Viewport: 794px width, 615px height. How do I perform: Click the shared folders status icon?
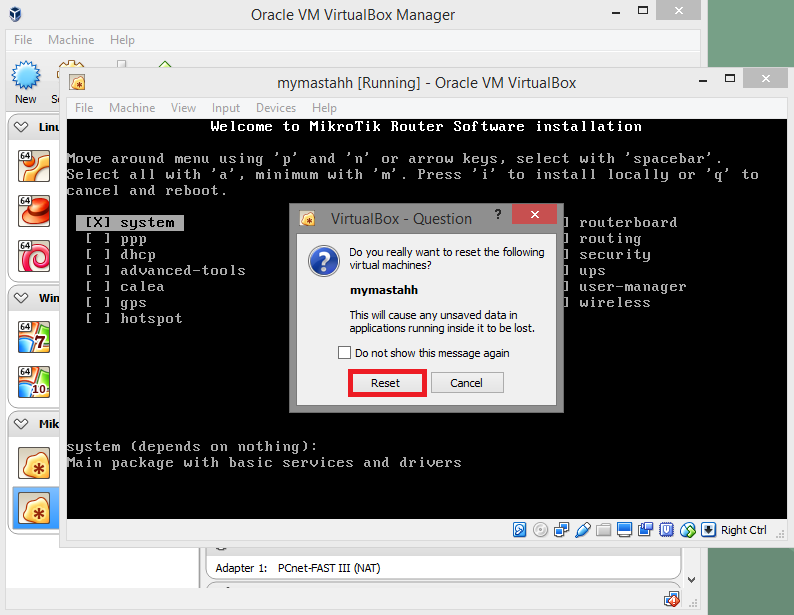coord(604,530)
